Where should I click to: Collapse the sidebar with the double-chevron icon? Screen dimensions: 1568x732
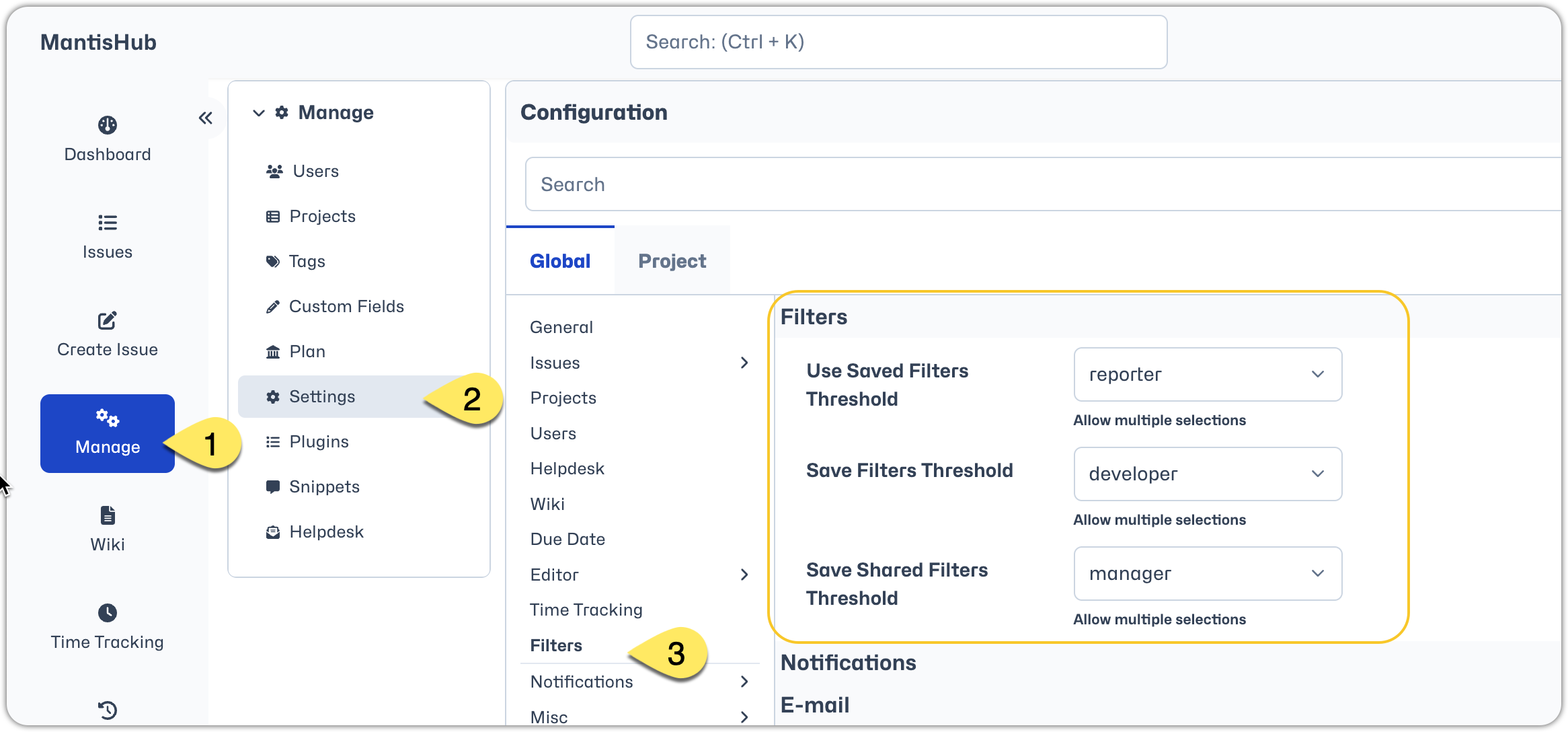pos(206,118)
